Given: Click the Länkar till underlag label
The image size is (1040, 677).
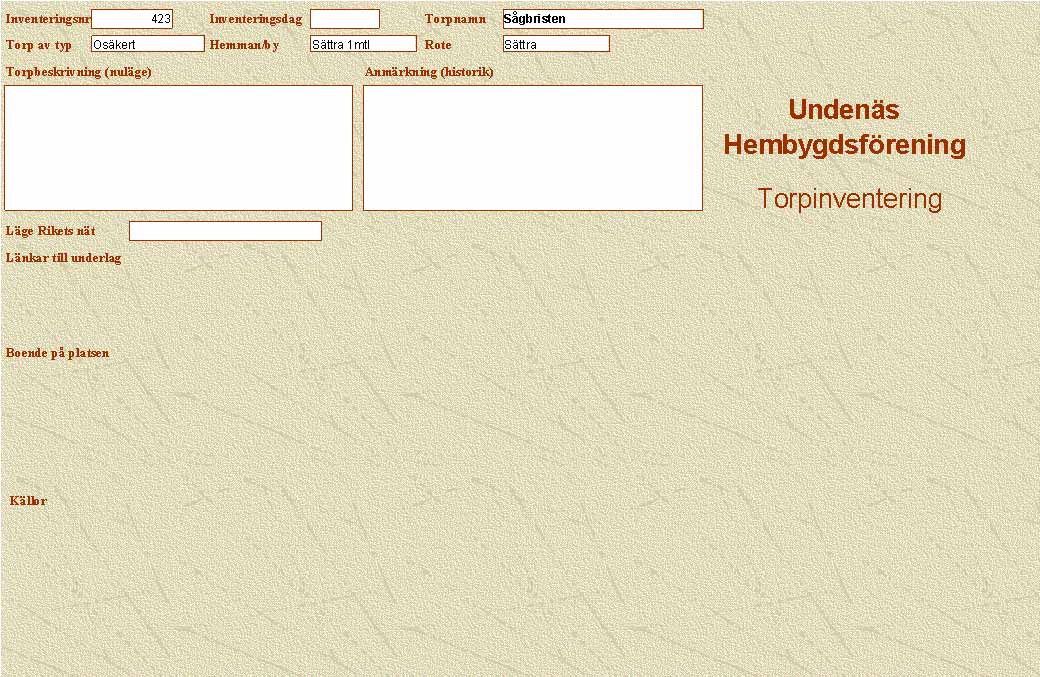Looking at the screenshot, I should coord(63,258).
